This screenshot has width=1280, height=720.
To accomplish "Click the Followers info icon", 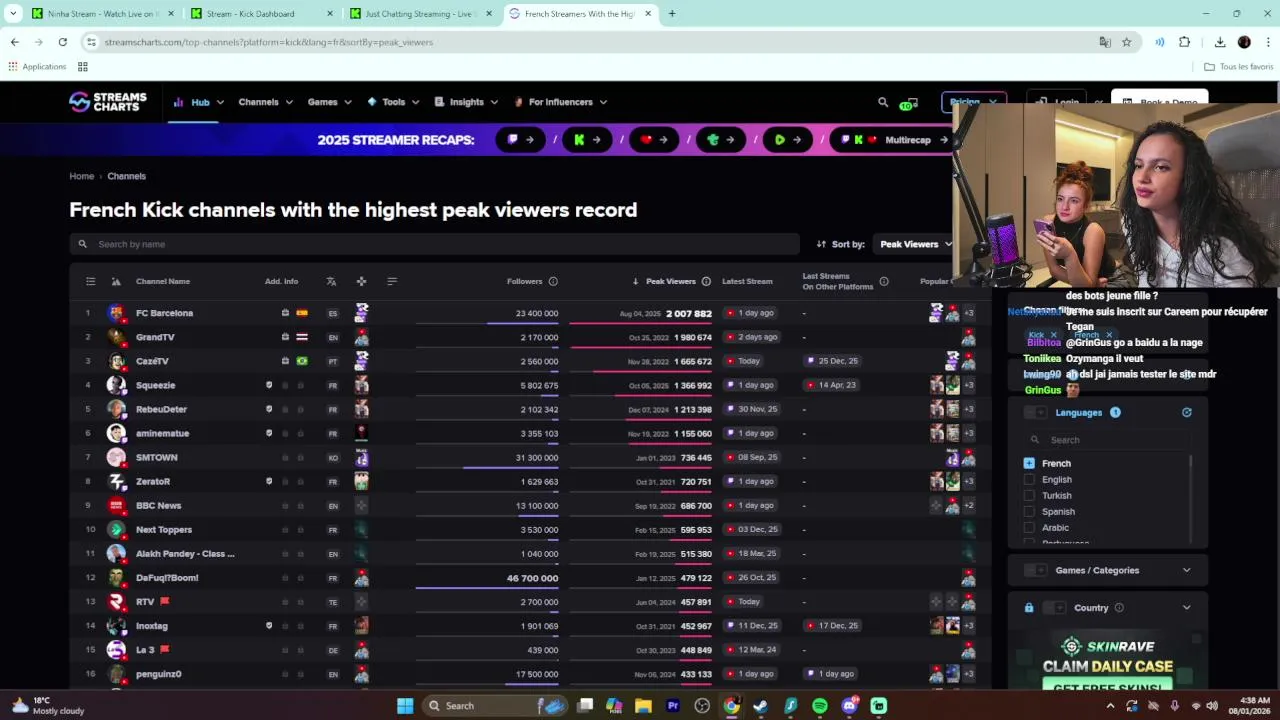I will [x=553, y=281].
